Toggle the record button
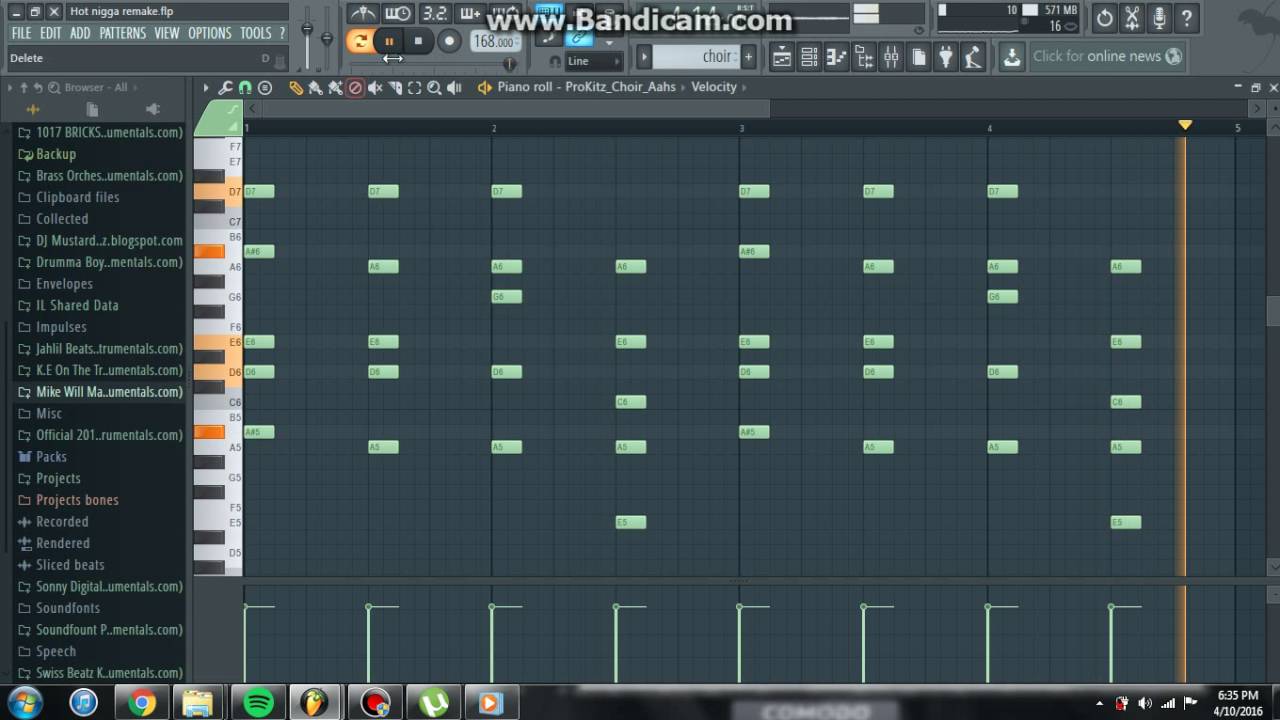Image resolution: width=1280 pixels, height=720 pixels. tap(449, 41)
